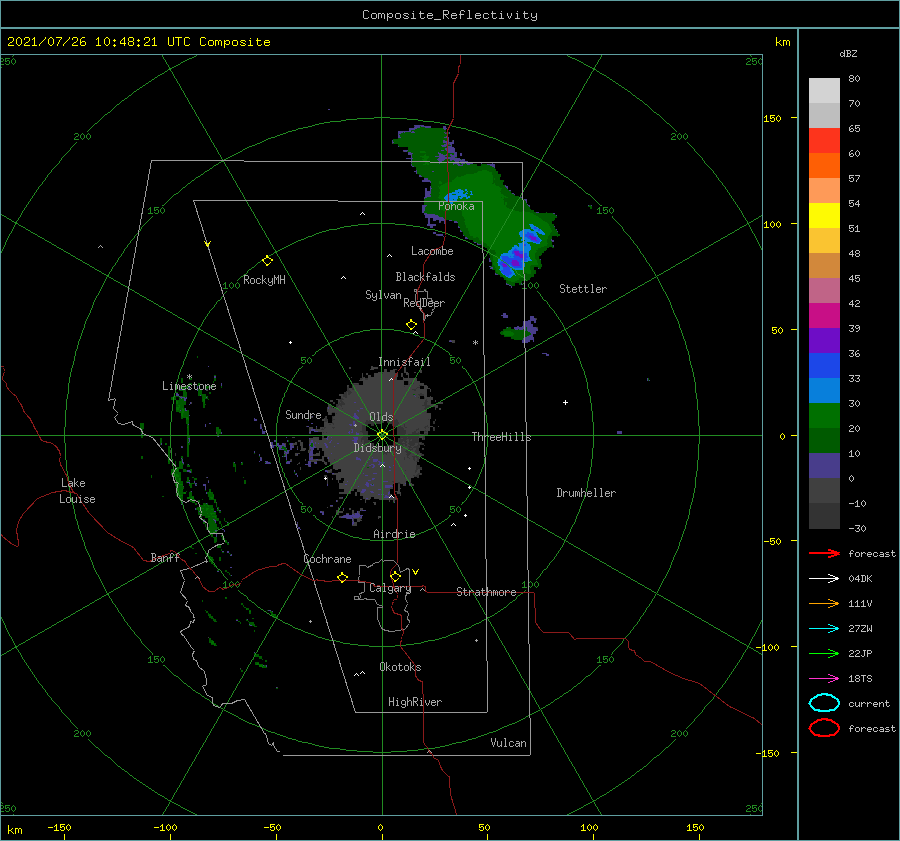Click the Innisfail city label
The image size is (900, 841).
click(x=404, y=362)
